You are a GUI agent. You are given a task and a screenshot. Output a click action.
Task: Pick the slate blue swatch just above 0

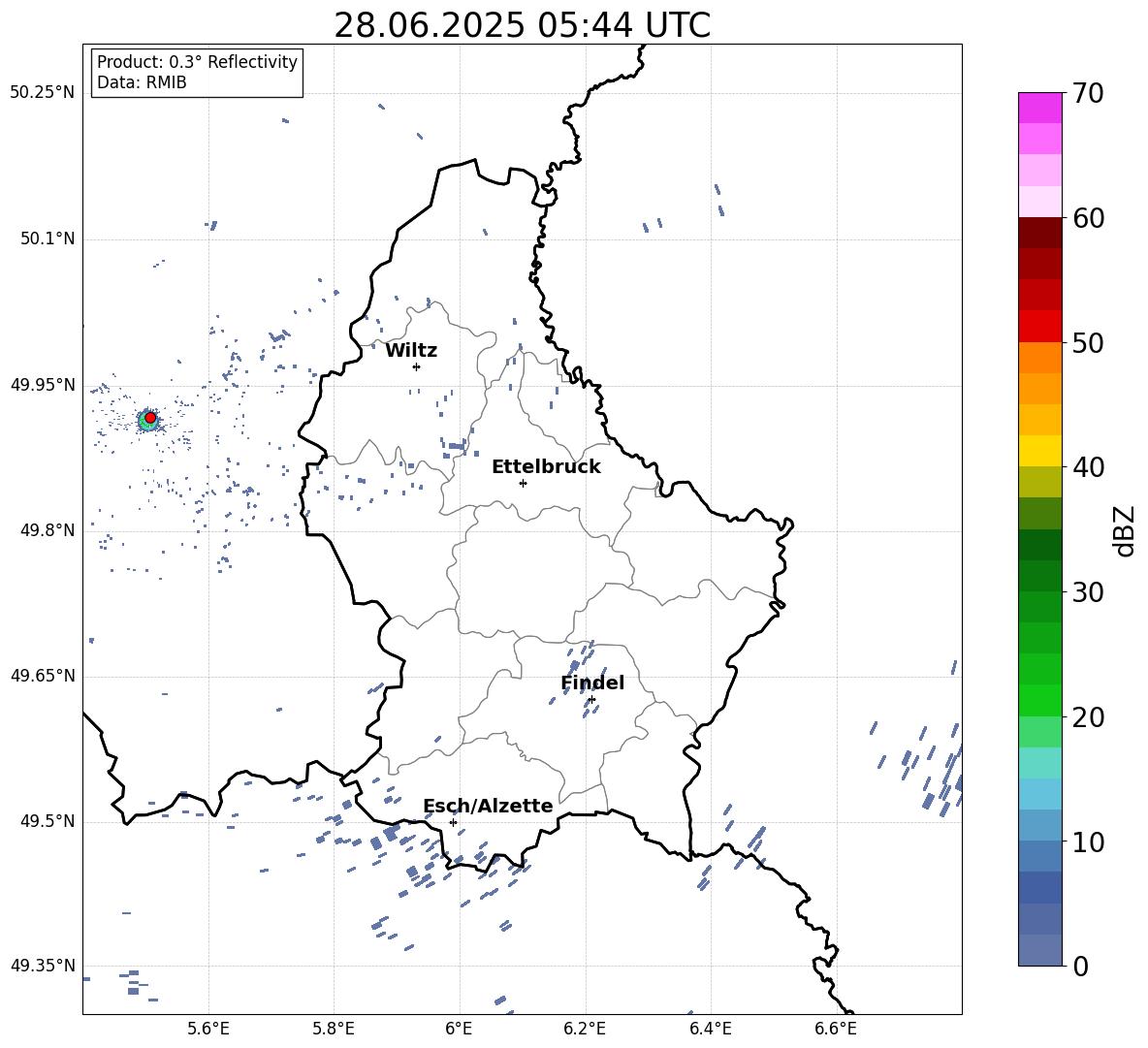1040,950
